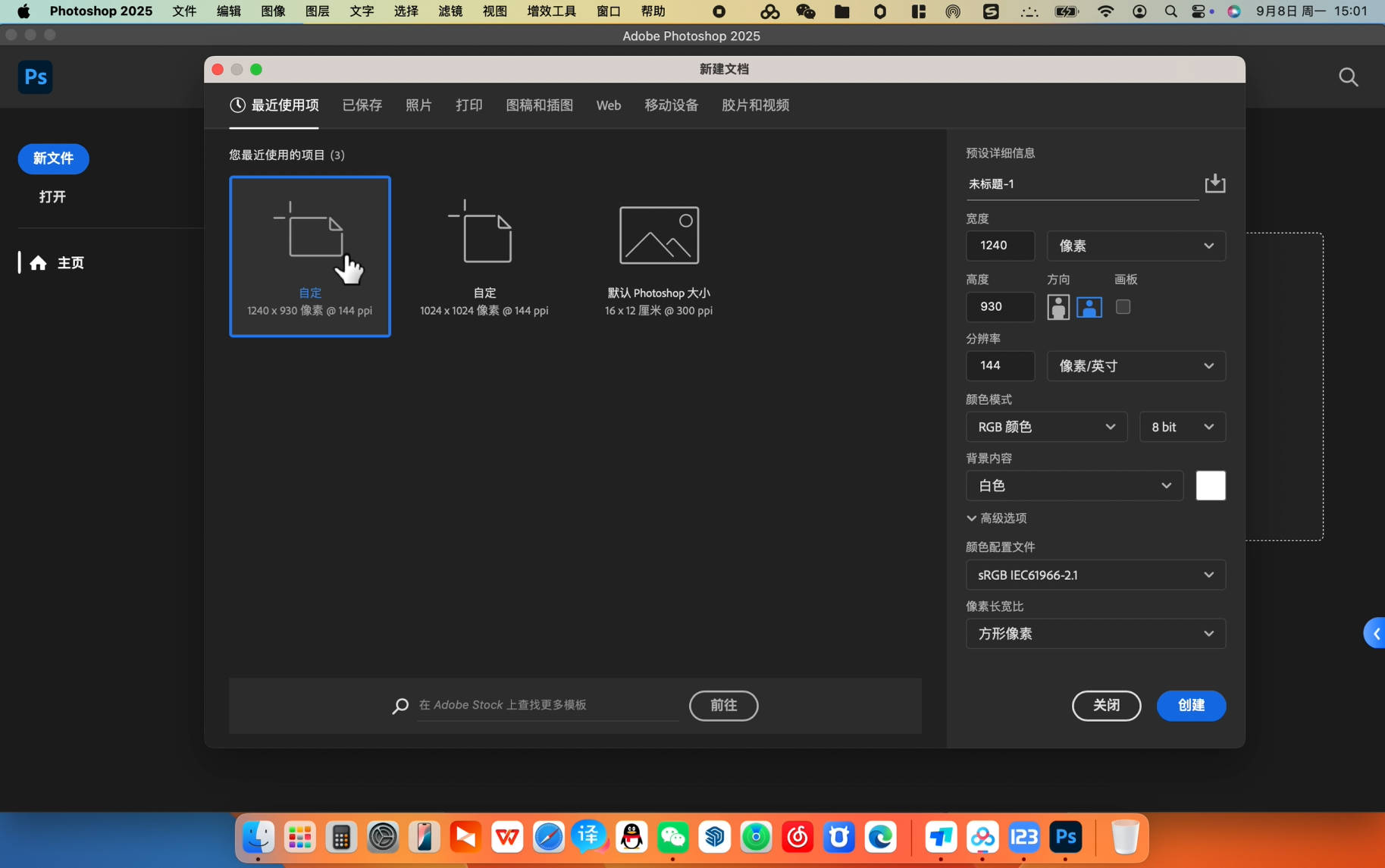Viewport: 1385px width, 868px height.
Task: Click the resolution field showing 144
Action: (1000, 366)
